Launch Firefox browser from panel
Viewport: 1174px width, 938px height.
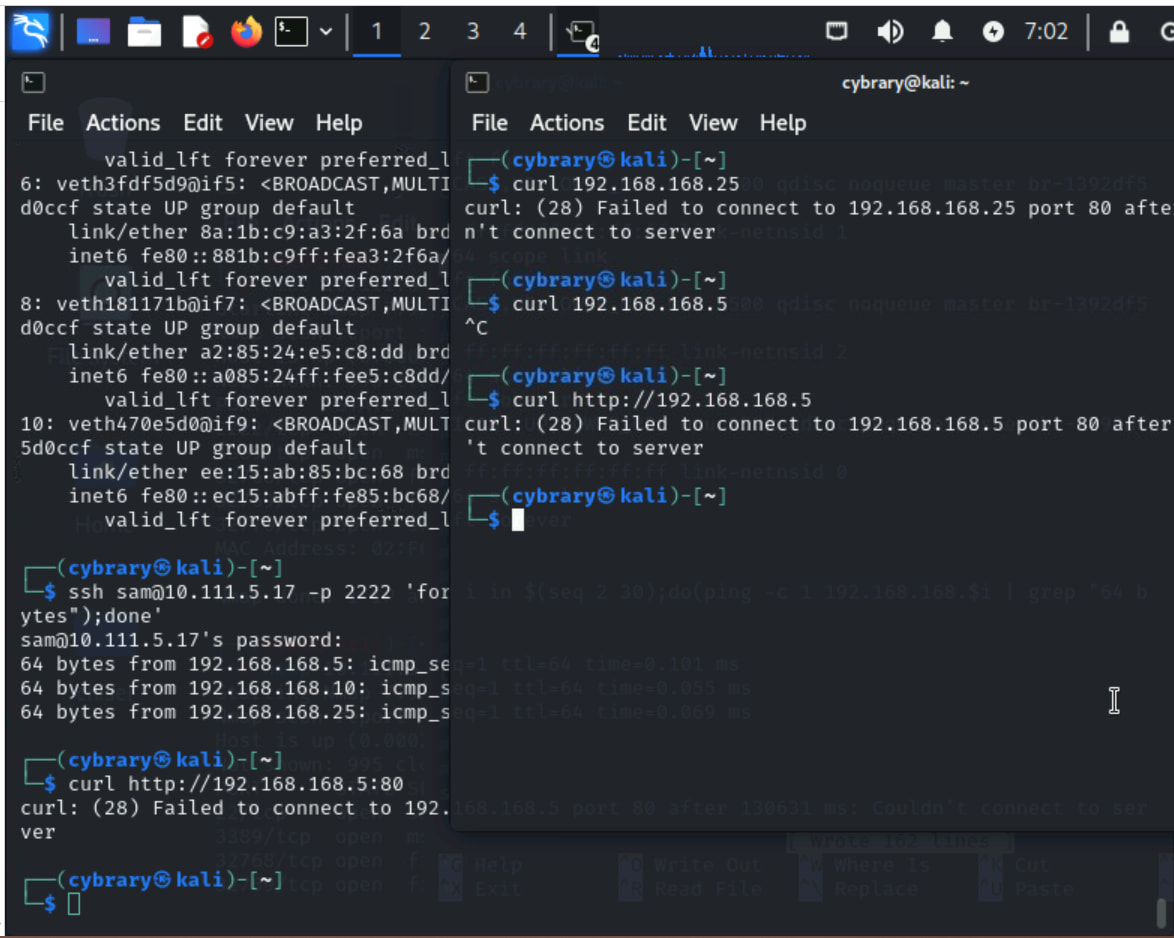pos(246,32)
